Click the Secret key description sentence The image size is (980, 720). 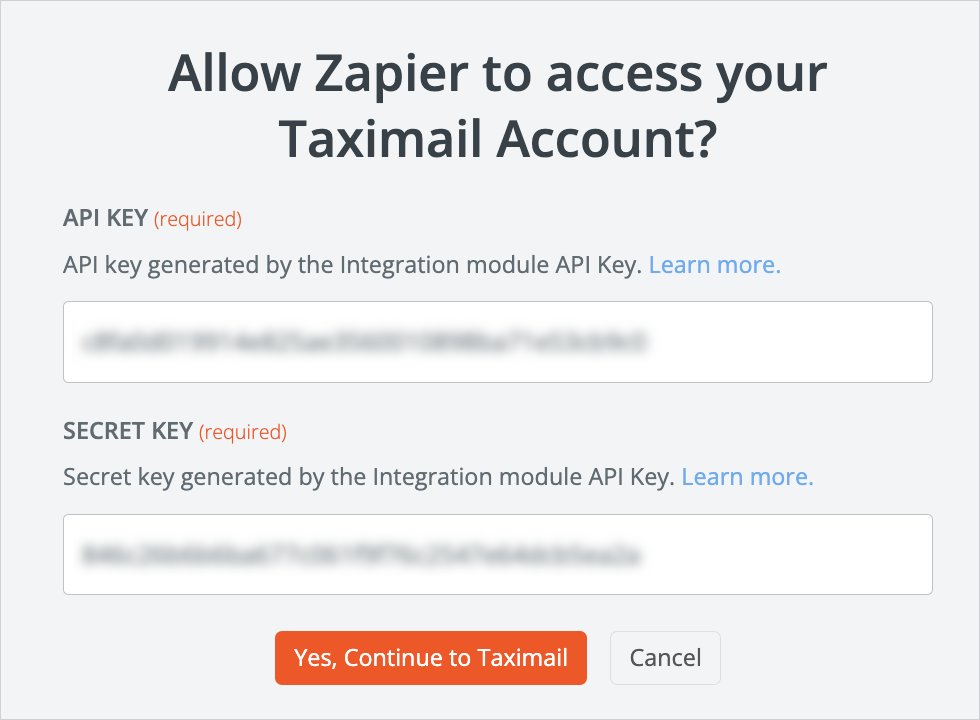[x=368, y=477]
